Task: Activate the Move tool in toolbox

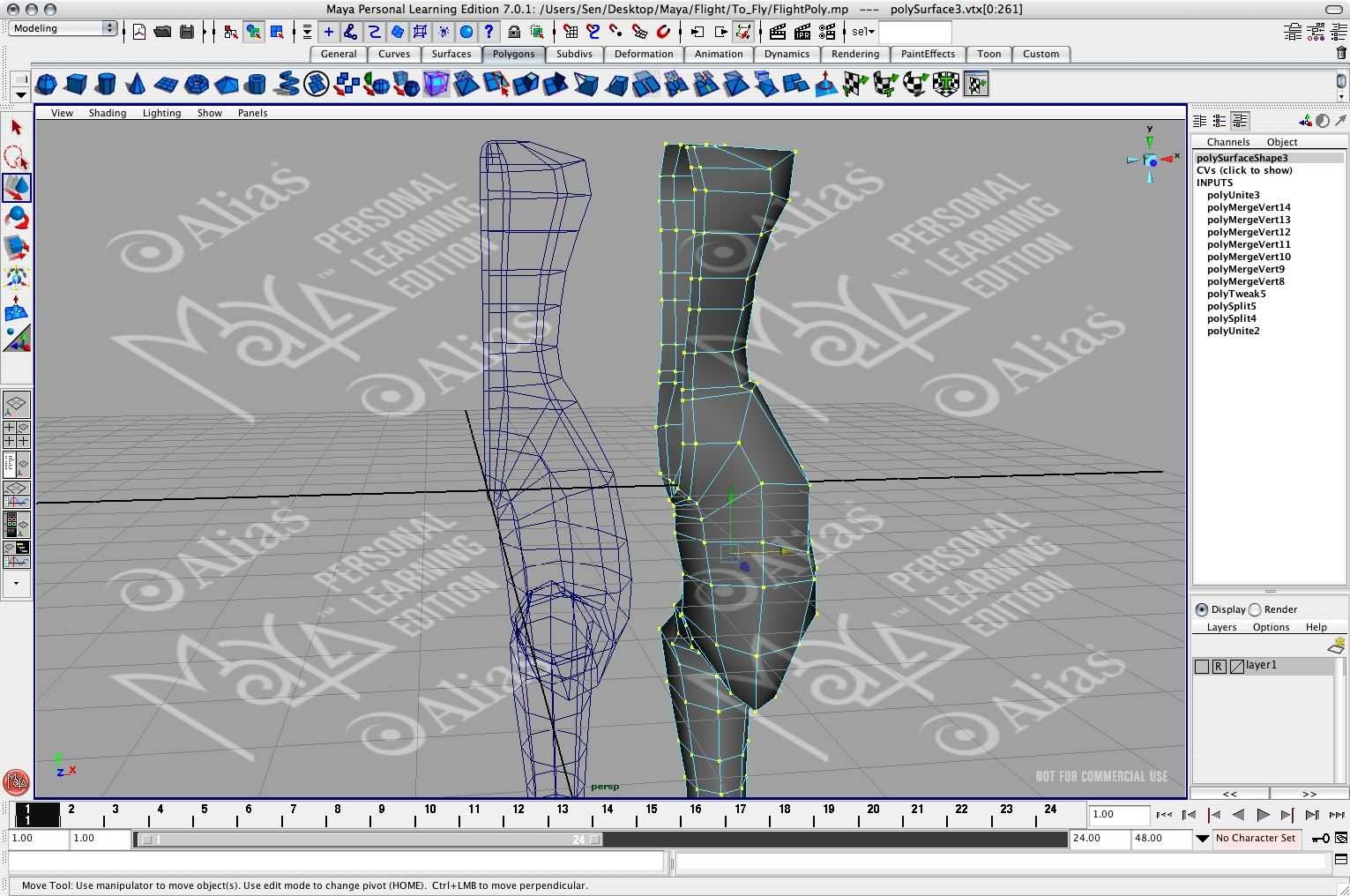Action: 16,188
